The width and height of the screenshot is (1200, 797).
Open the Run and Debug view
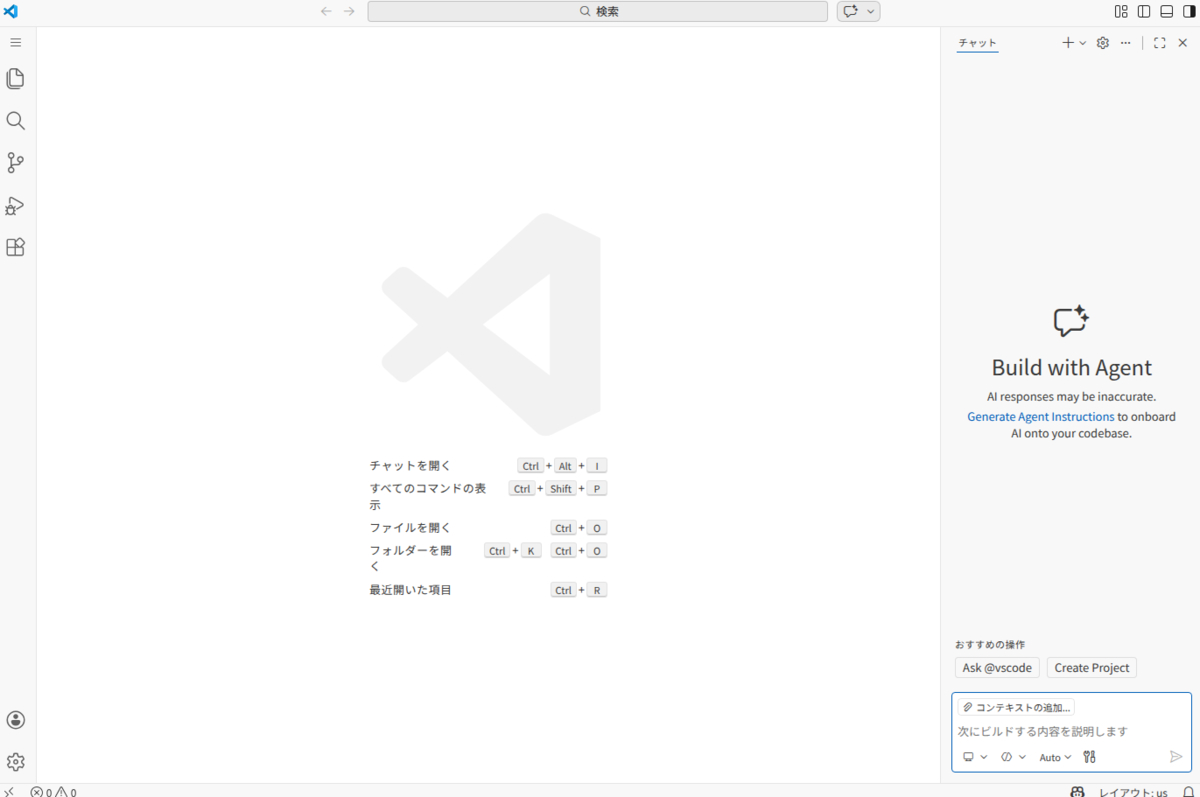(15, 205)
